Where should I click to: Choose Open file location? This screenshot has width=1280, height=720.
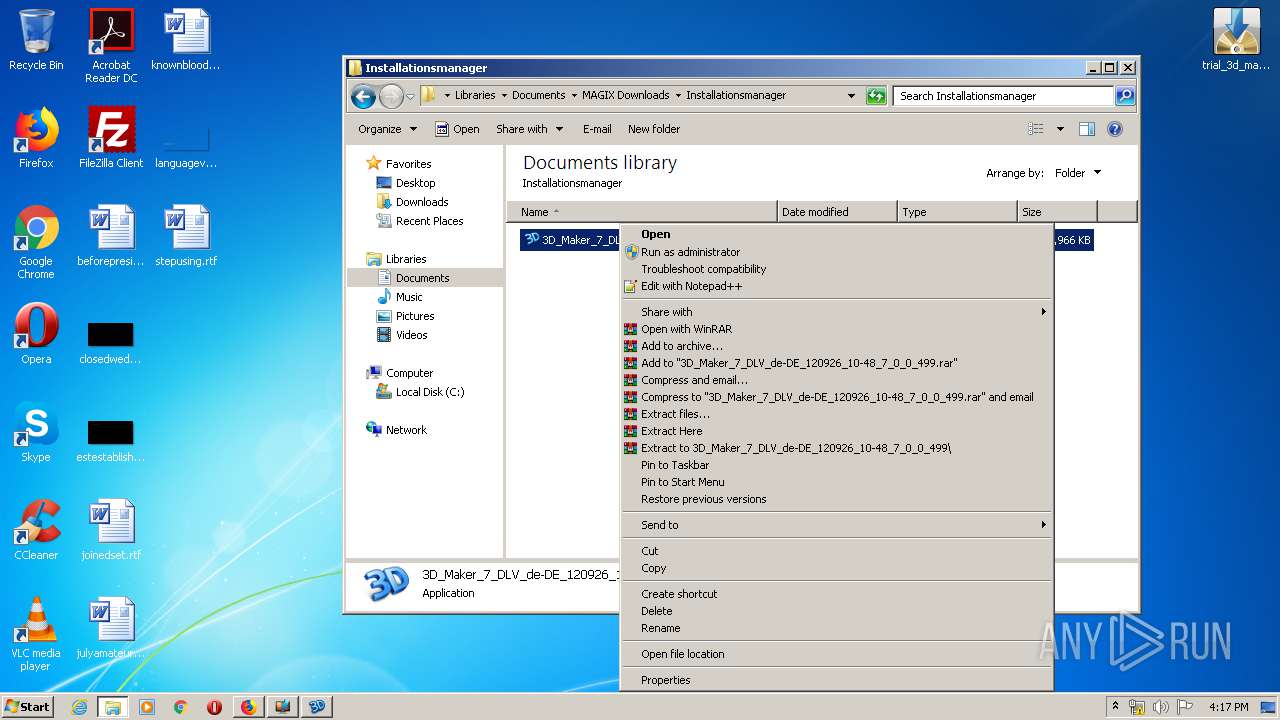(837, 654)
